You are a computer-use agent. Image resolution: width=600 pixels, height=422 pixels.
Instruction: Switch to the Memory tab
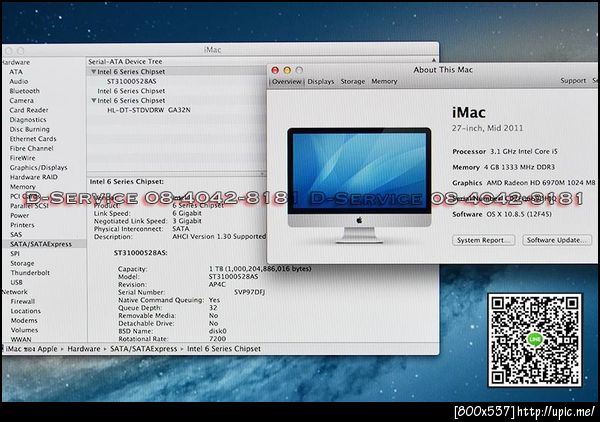[x=384, y=81]
